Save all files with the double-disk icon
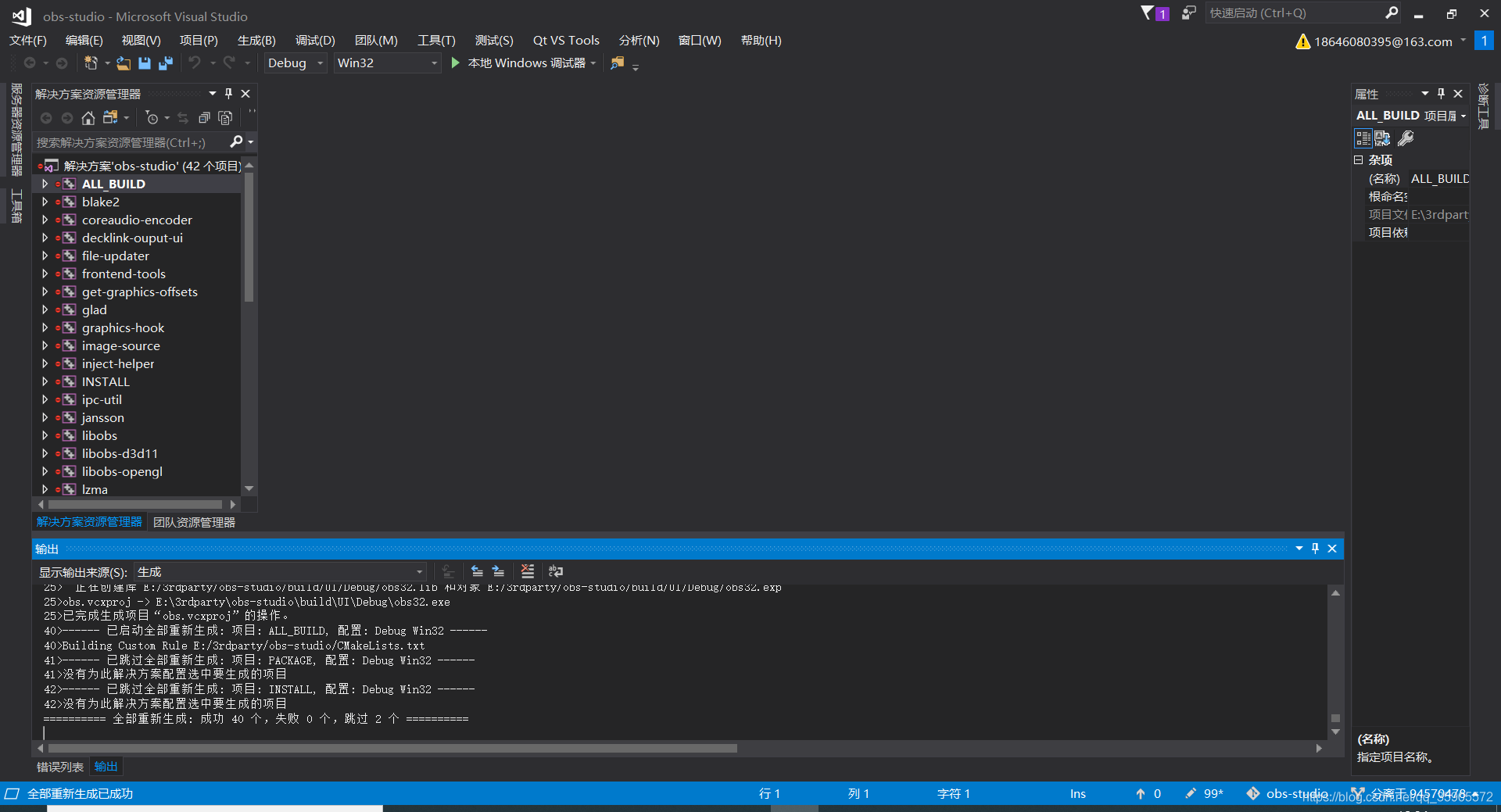1501x812 pixels. [165, 63]
